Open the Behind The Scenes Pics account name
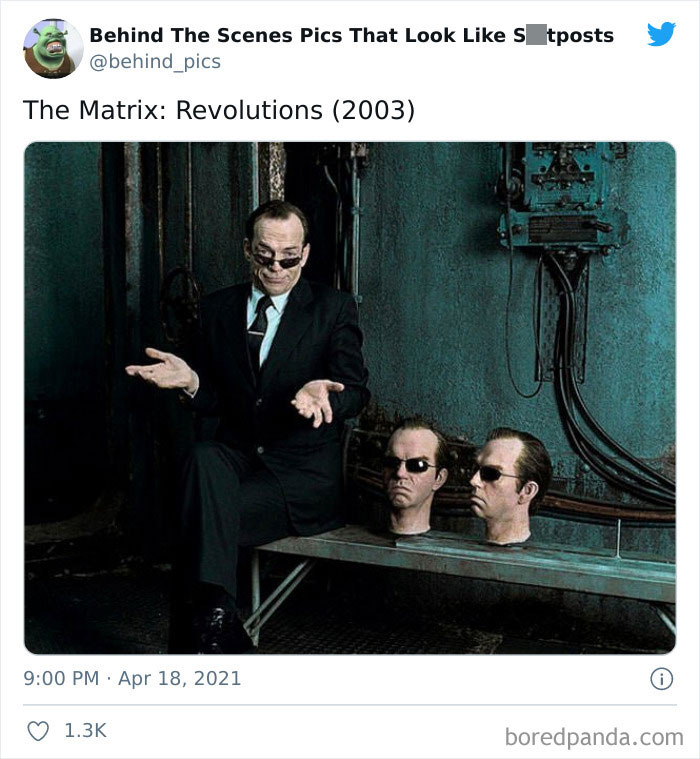 [x=351, y=35]
